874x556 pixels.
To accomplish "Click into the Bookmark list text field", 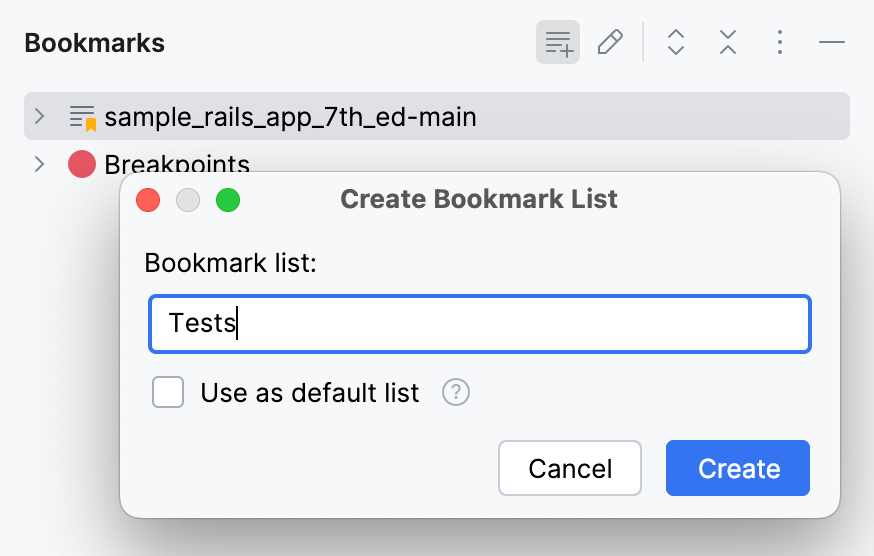I will click(x=480, y=324).
